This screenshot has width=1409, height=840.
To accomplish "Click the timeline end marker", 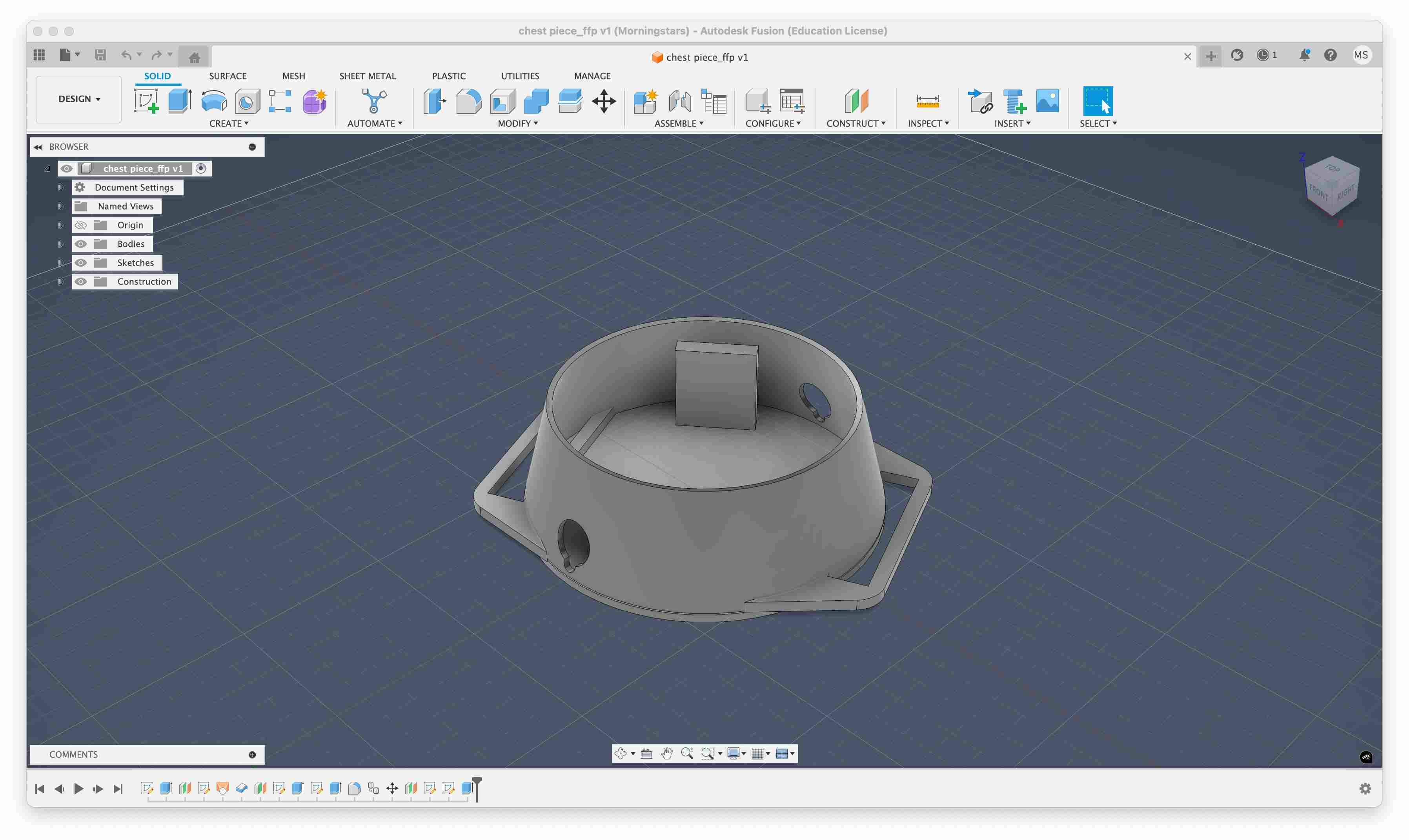I will (477, 789).
